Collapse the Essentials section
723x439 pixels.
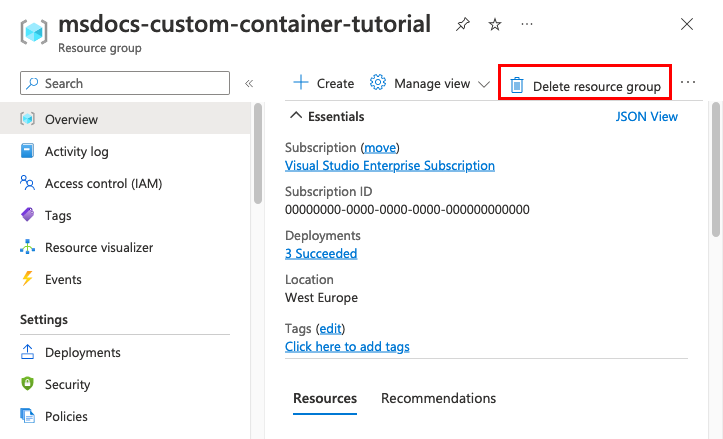pos(295,117)
